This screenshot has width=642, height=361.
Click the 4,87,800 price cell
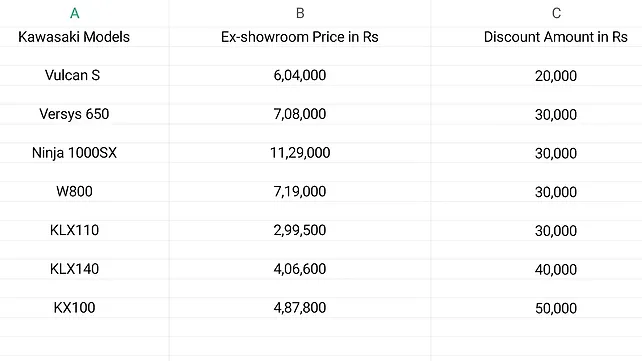pyautogui.click(x=300, y=308)
